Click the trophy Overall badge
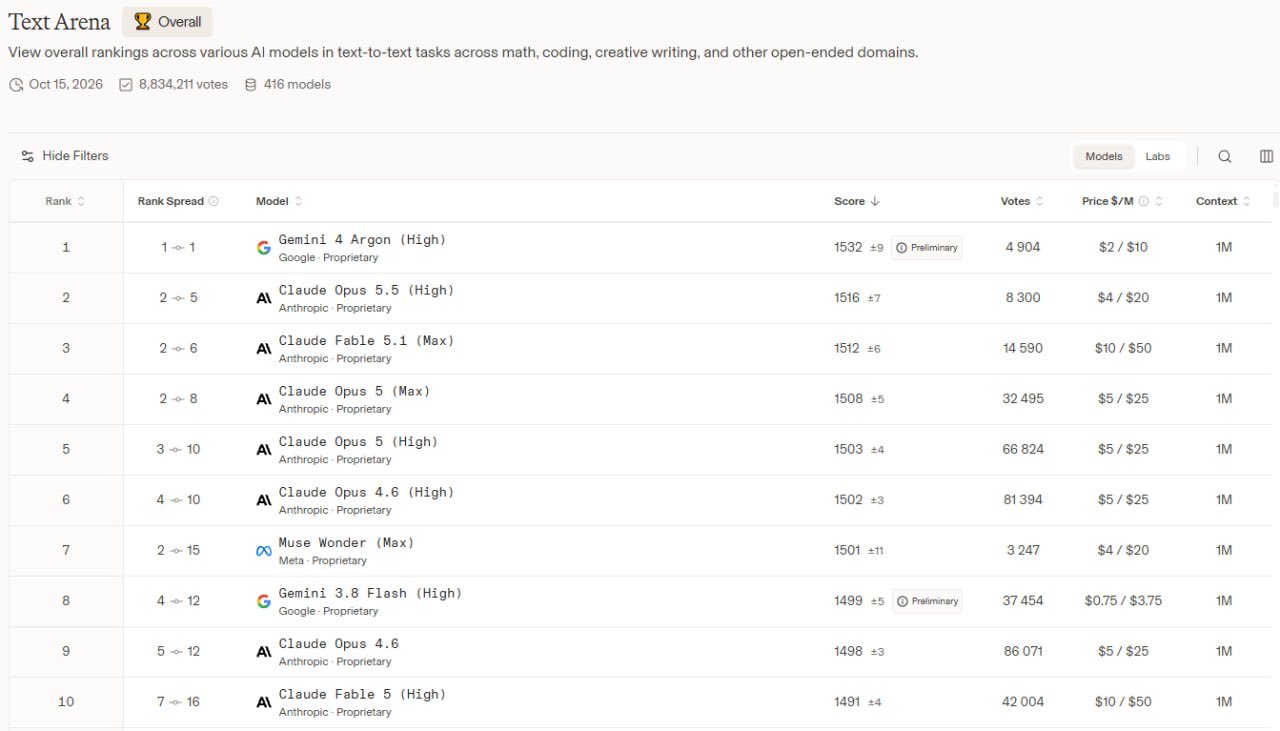Image resolution: width=1280 pixels, height=731 pixels. pyautogui.click(x=167, y=22)
